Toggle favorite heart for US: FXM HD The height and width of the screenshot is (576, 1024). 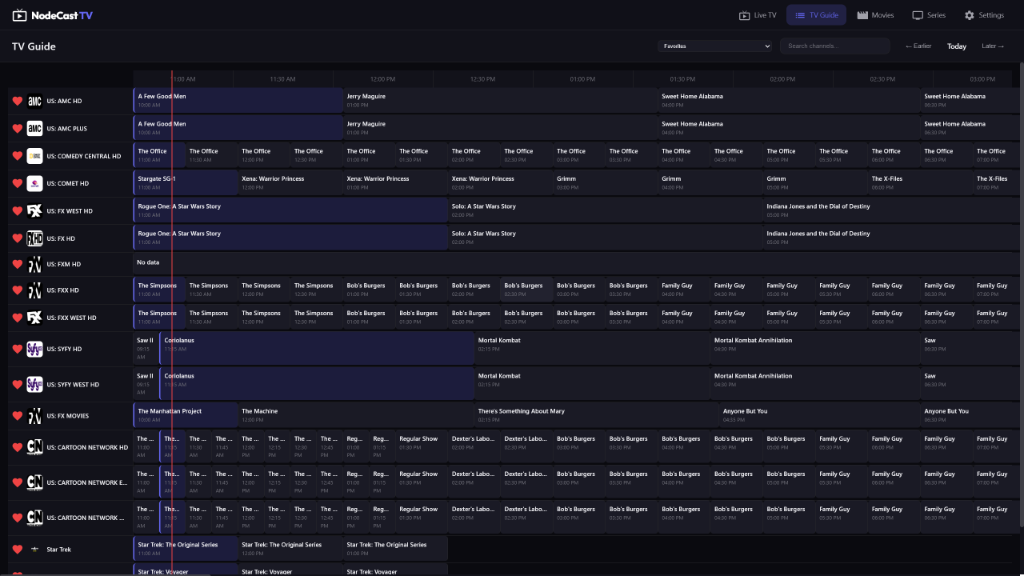(x=18, y=264)
